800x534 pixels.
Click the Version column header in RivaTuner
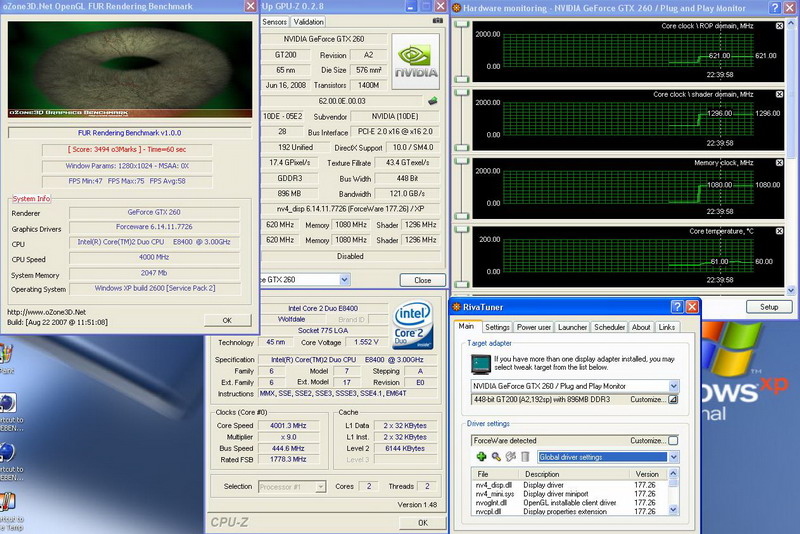[648, 474]
